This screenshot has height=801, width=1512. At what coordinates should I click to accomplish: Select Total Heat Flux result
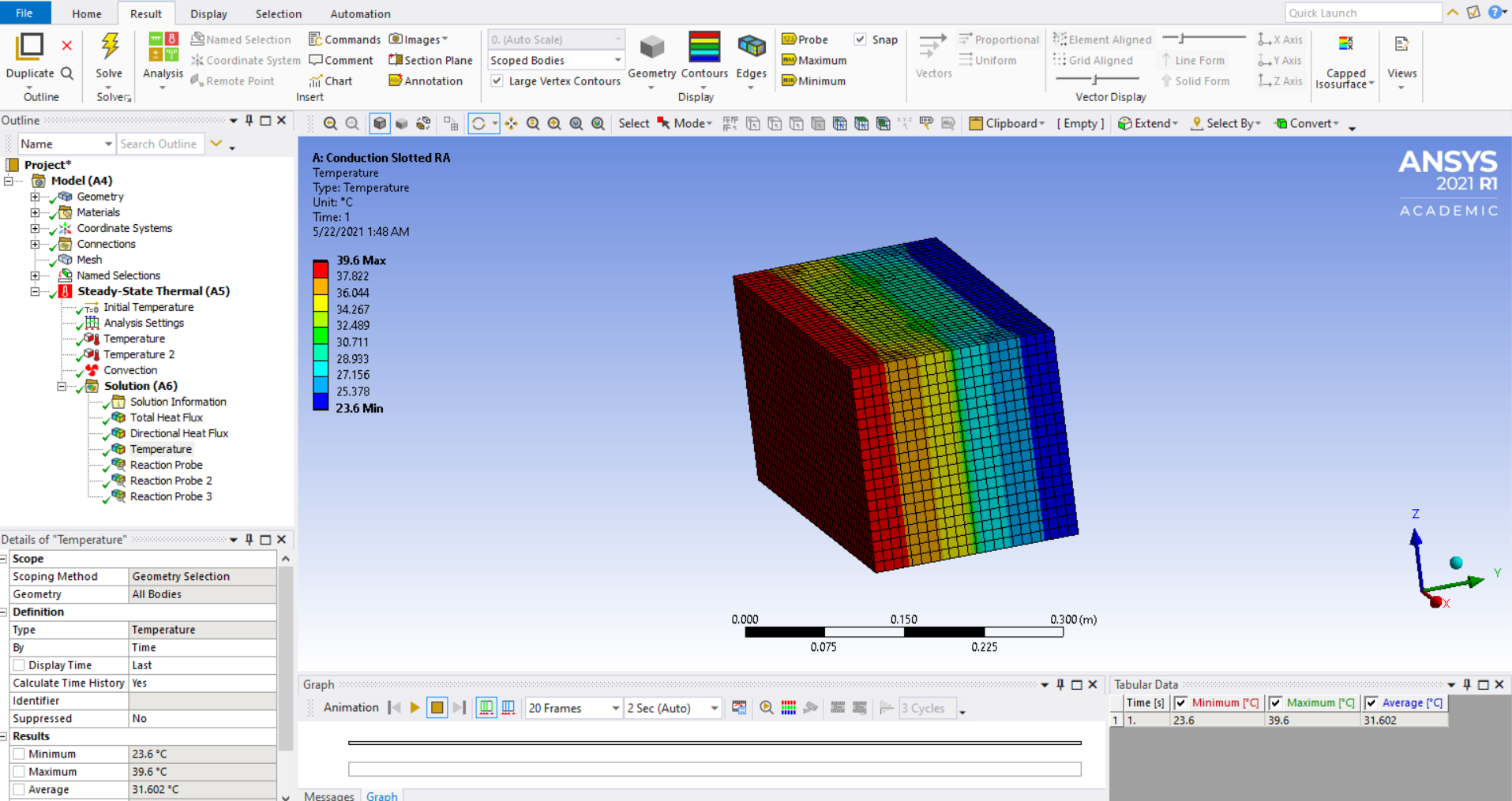point(166,417)
